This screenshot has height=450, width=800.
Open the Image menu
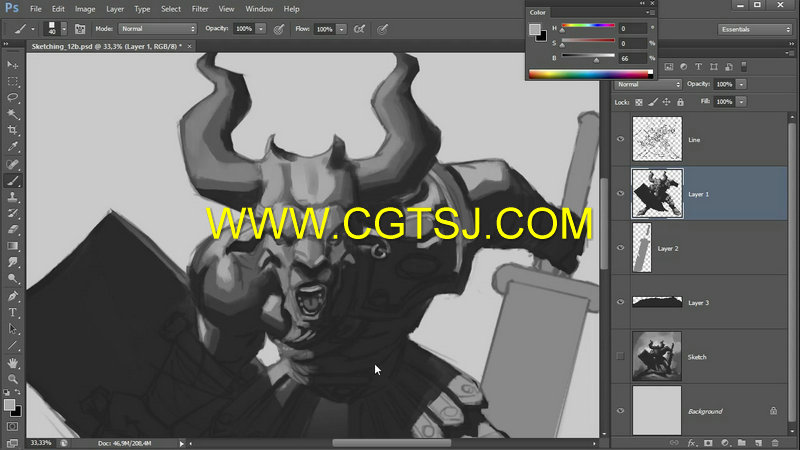85,9
